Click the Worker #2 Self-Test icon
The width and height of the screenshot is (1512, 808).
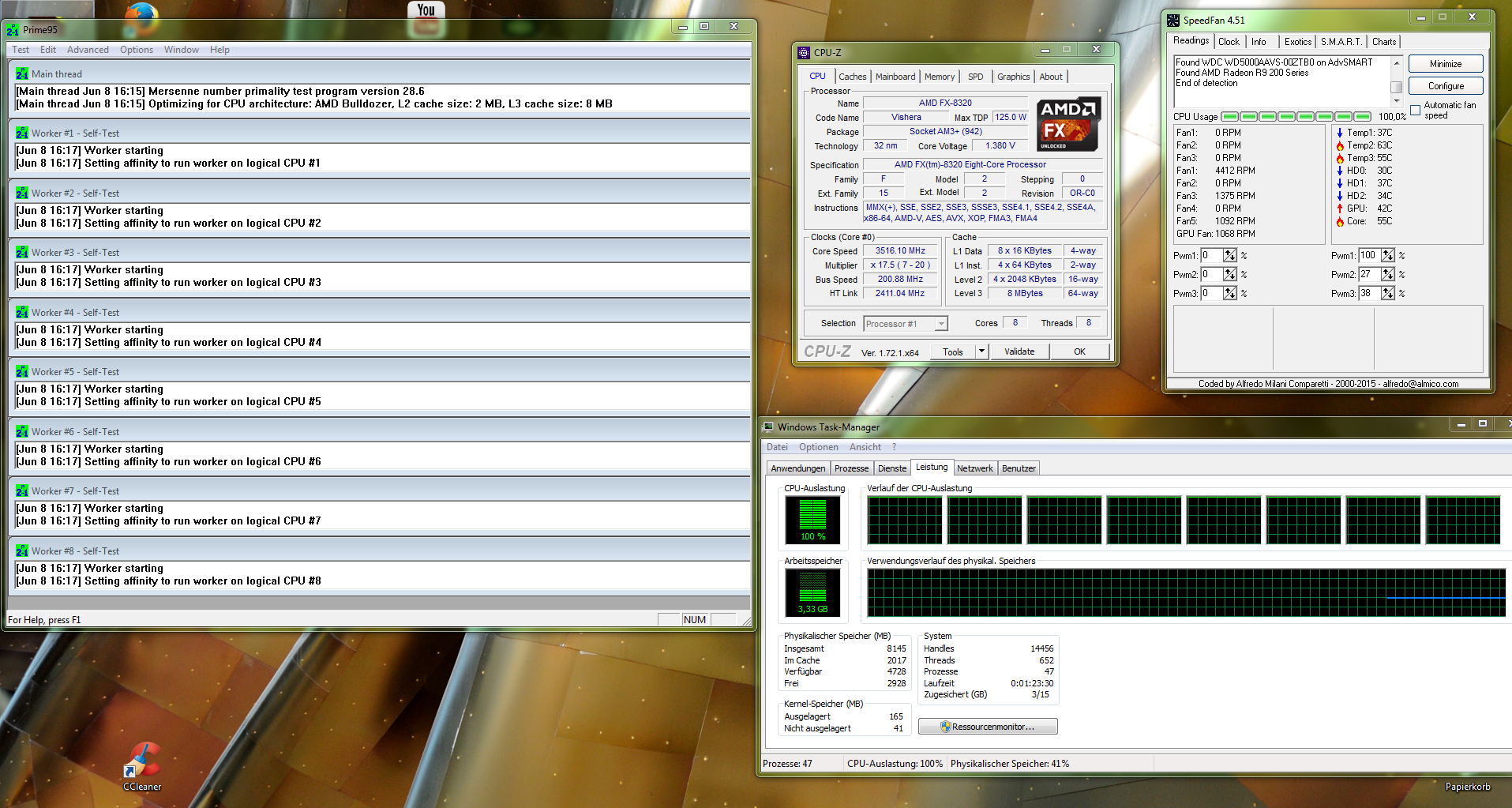pyautogui.click(x=22, y=194)
